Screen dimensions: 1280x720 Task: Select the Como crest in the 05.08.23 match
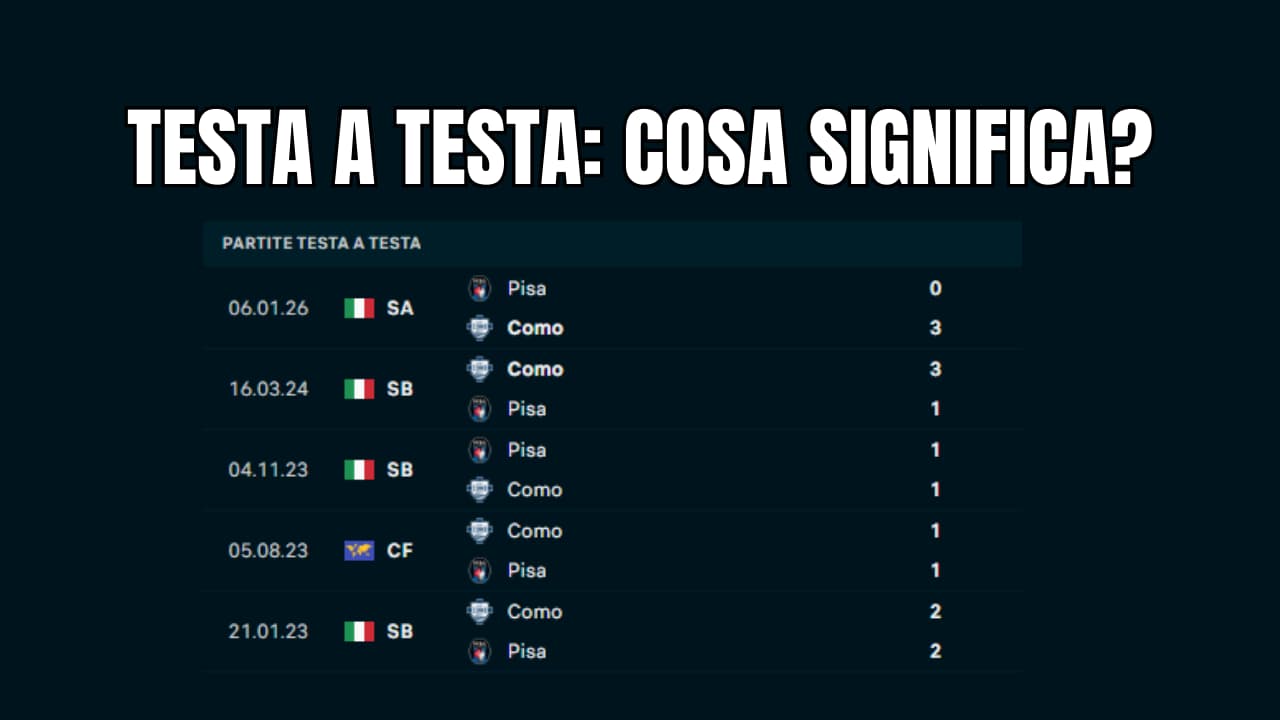[480, 531]
